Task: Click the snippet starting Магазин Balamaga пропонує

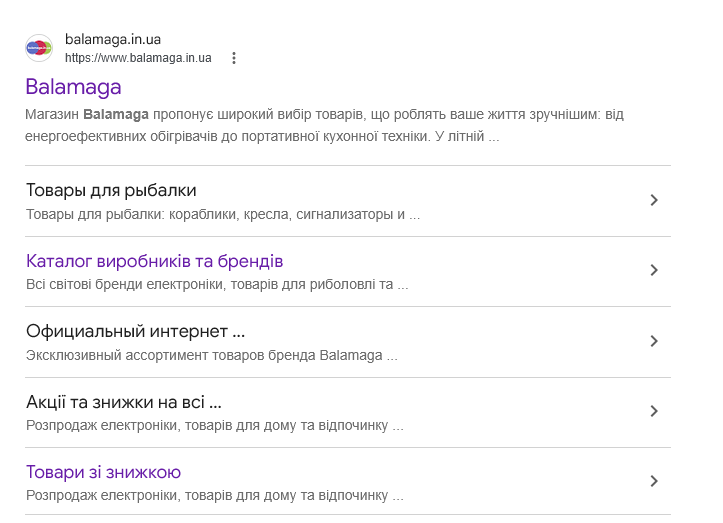Action: [x=324, y=125]
